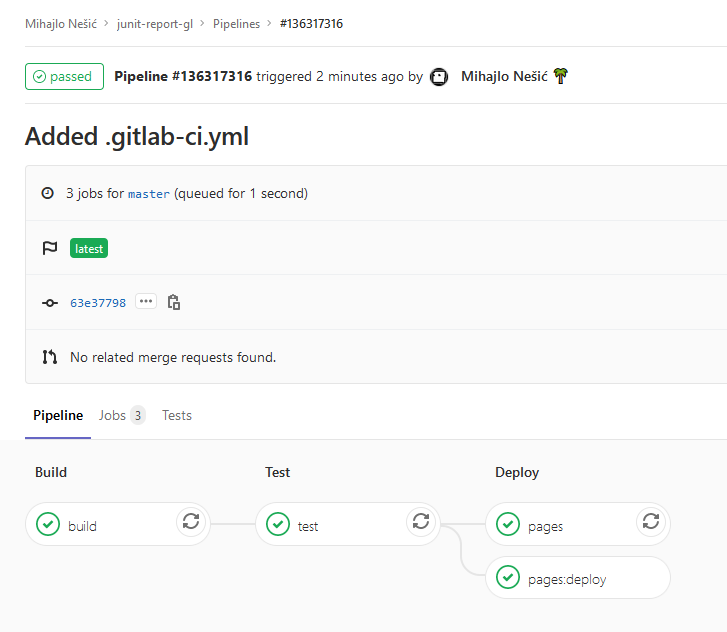Click the Jobs count badge 3
Viewport: 727px width, 632px height.
pos(138,415)
